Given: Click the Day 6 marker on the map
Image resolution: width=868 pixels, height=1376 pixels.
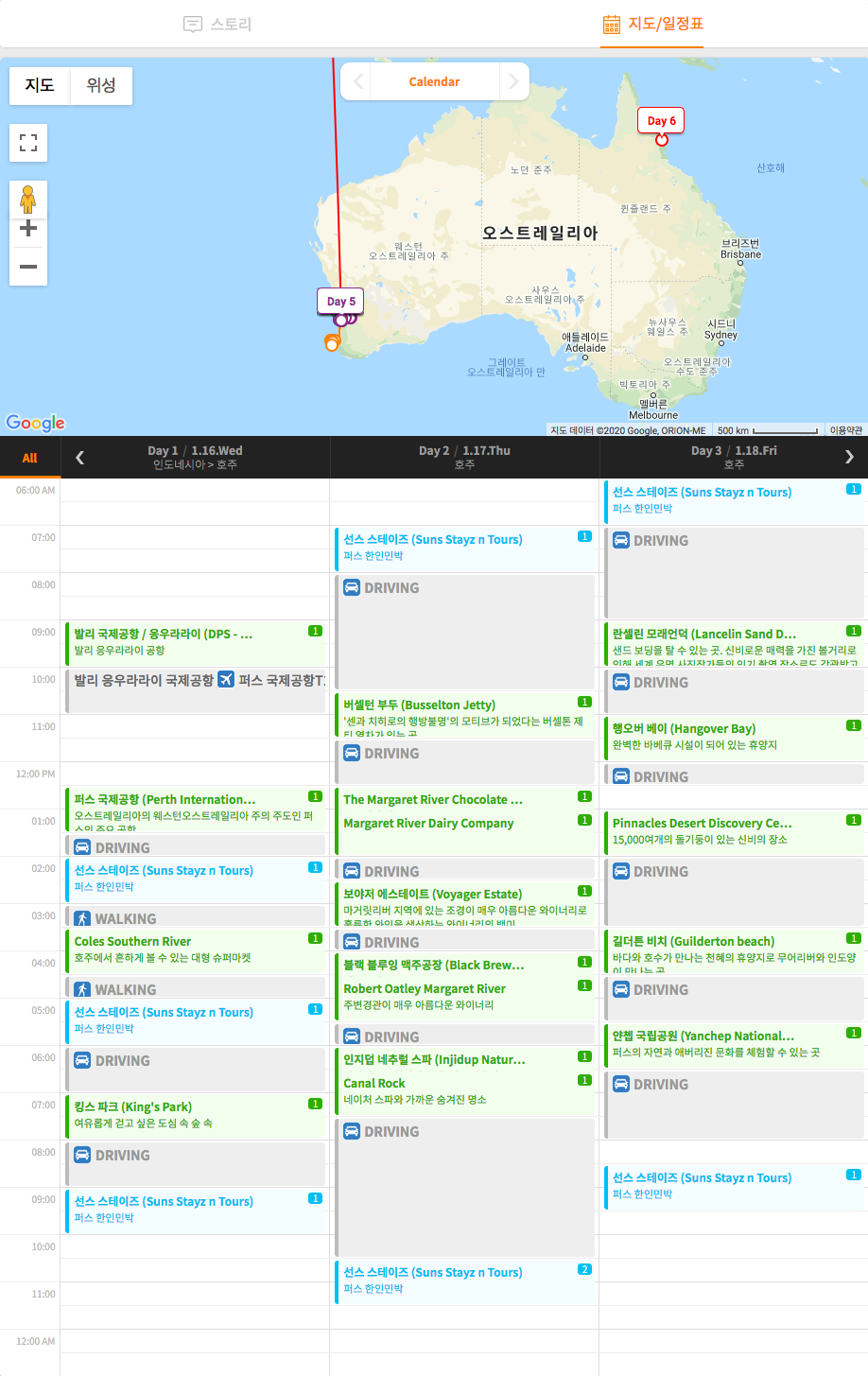Looking at the screenshot, I should click(659, 121).
